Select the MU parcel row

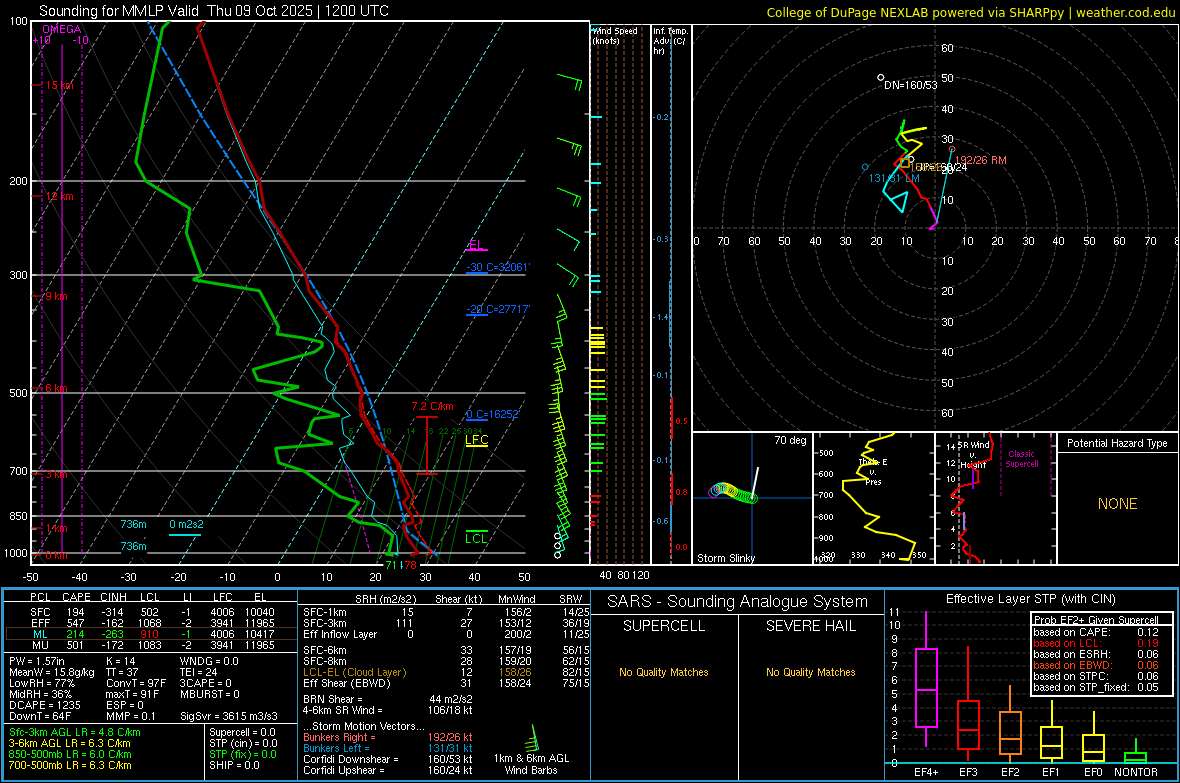coord(151,645)
